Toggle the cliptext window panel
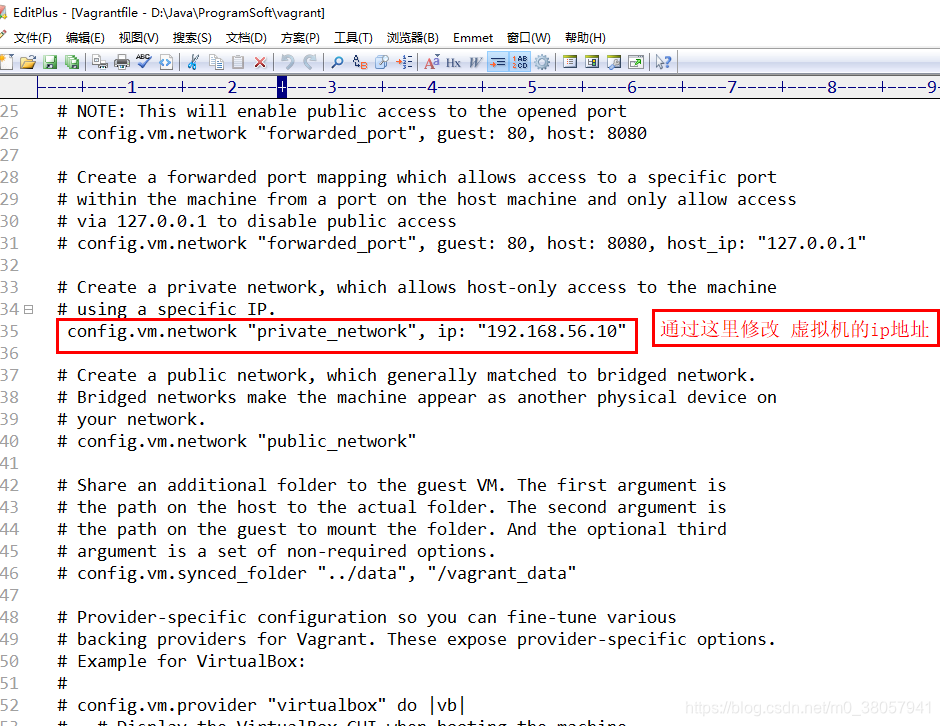The width and height of the screenshot is (940, 726). (592, 62)
